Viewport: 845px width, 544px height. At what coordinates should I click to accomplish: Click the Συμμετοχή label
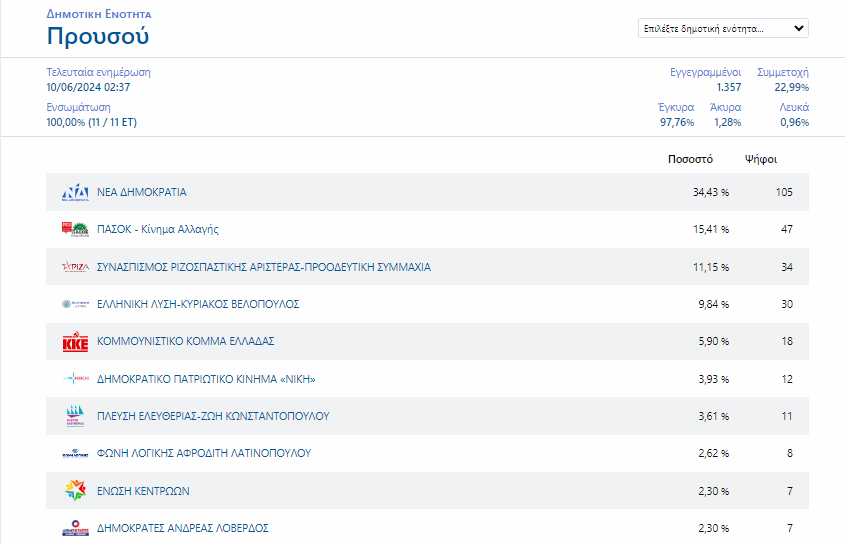[782, 72]
